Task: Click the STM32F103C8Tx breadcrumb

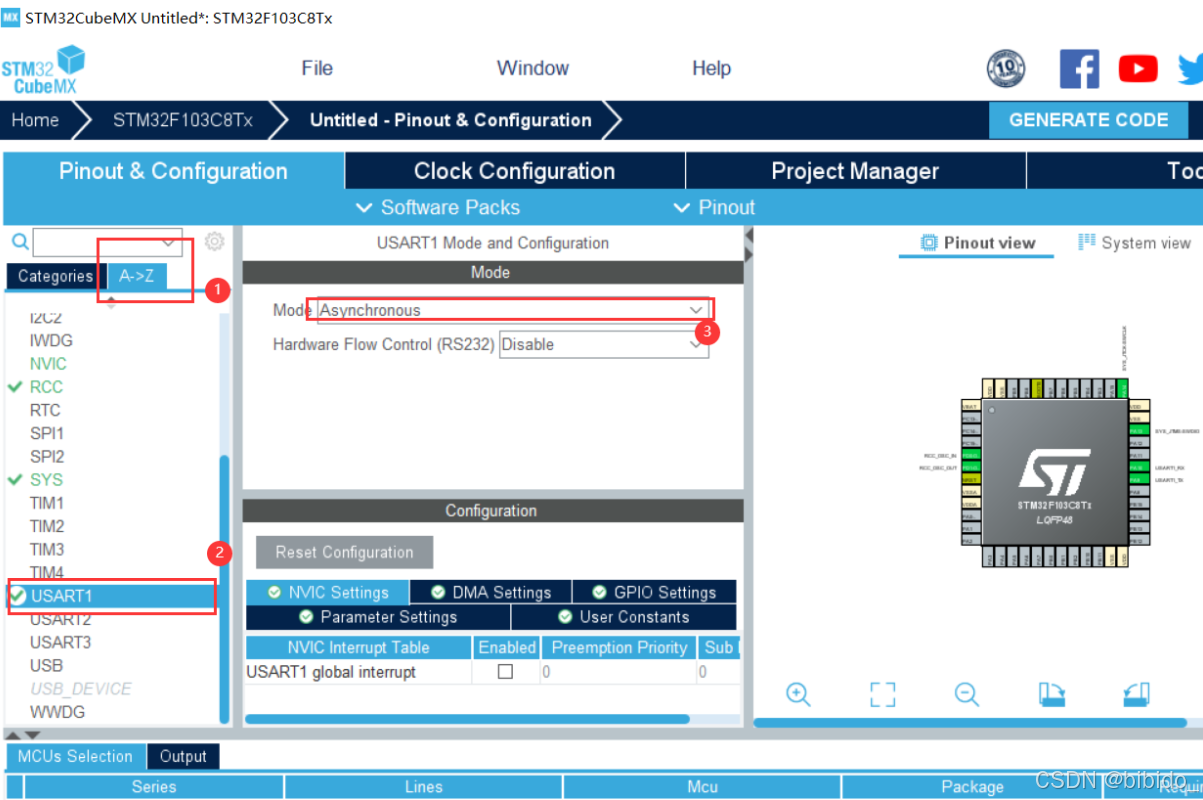Action: tap(182, 120)
